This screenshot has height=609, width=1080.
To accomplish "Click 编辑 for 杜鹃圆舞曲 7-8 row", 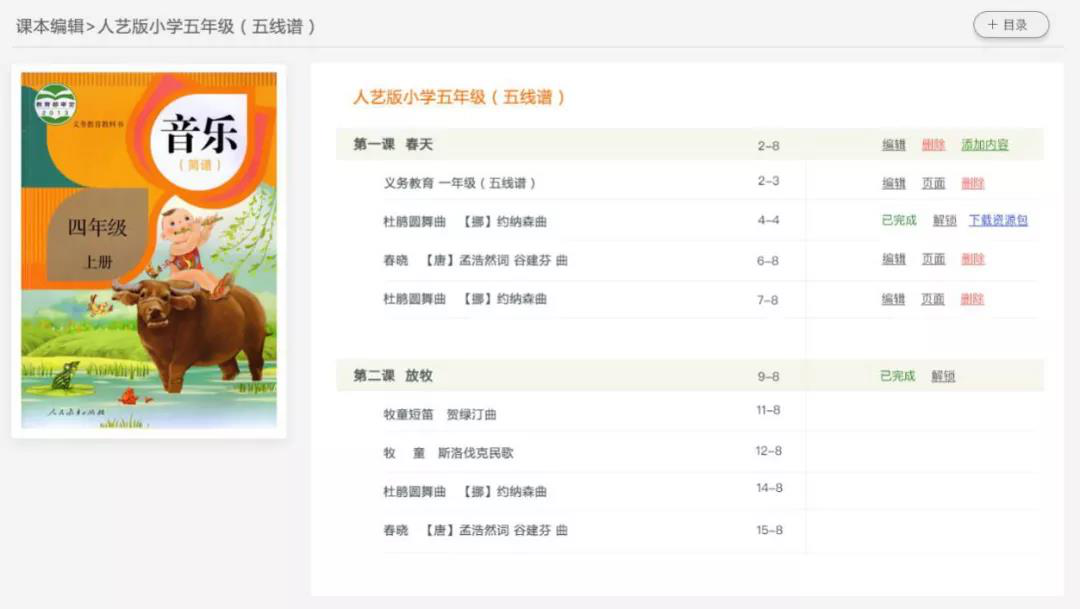I will (x=893, y=299).
